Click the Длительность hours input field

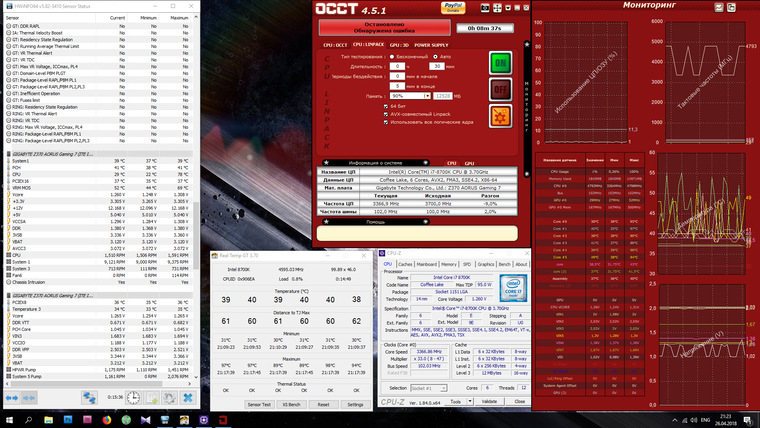pos(397,66)
